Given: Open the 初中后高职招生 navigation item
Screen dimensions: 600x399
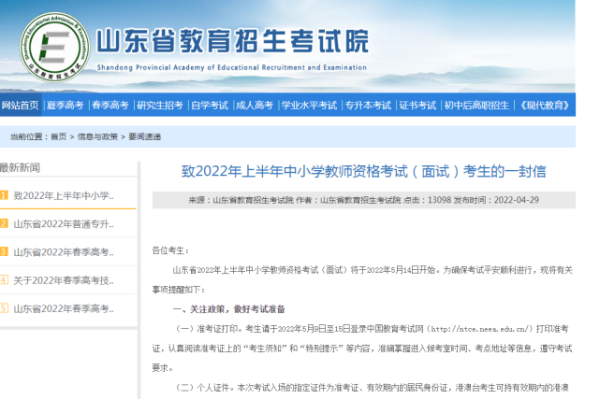Looking at the screenshot, I should 477,105.
